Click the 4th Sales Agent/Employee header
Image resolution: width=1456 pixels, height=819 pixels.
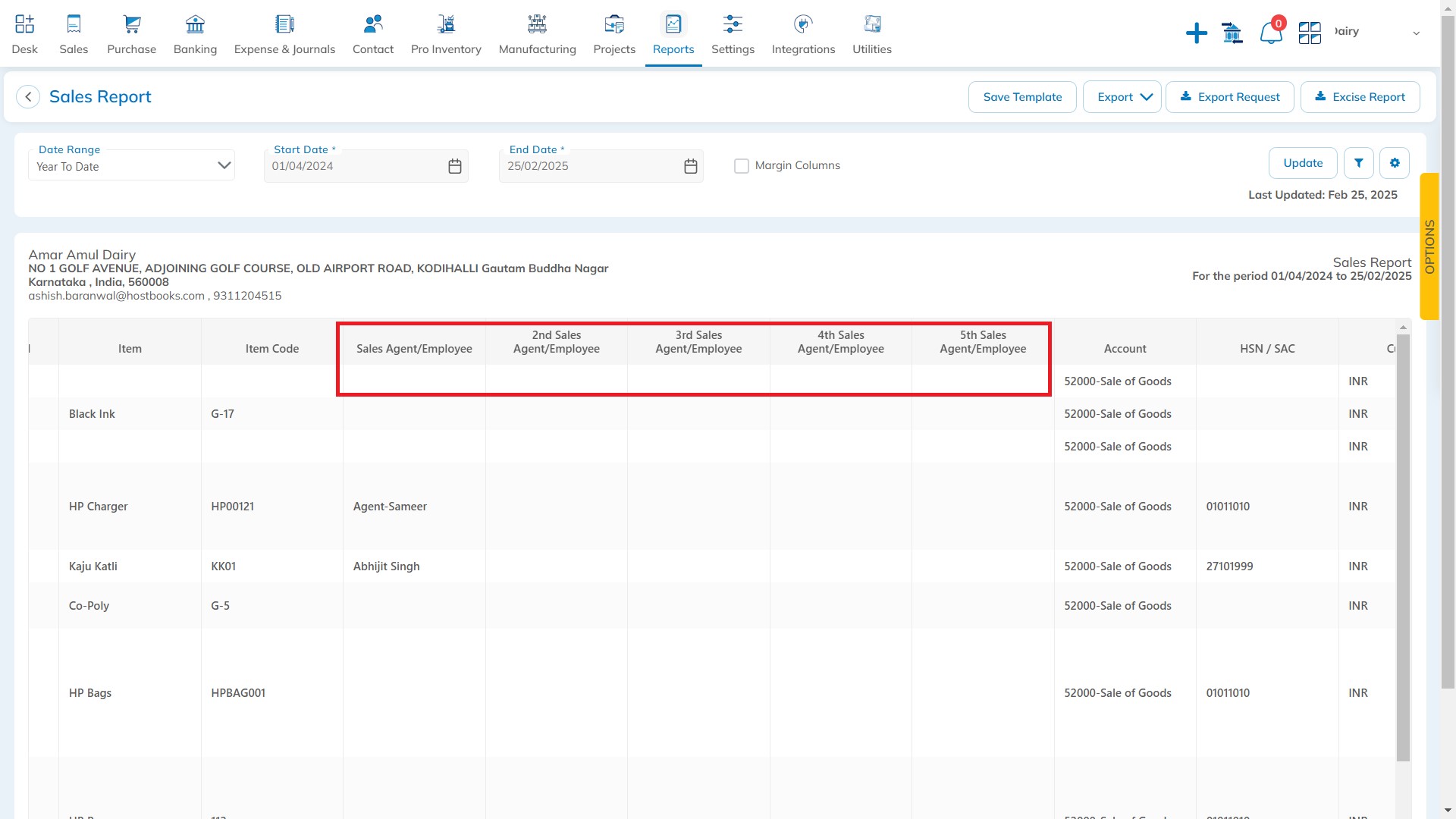click(x=841, y=342)
